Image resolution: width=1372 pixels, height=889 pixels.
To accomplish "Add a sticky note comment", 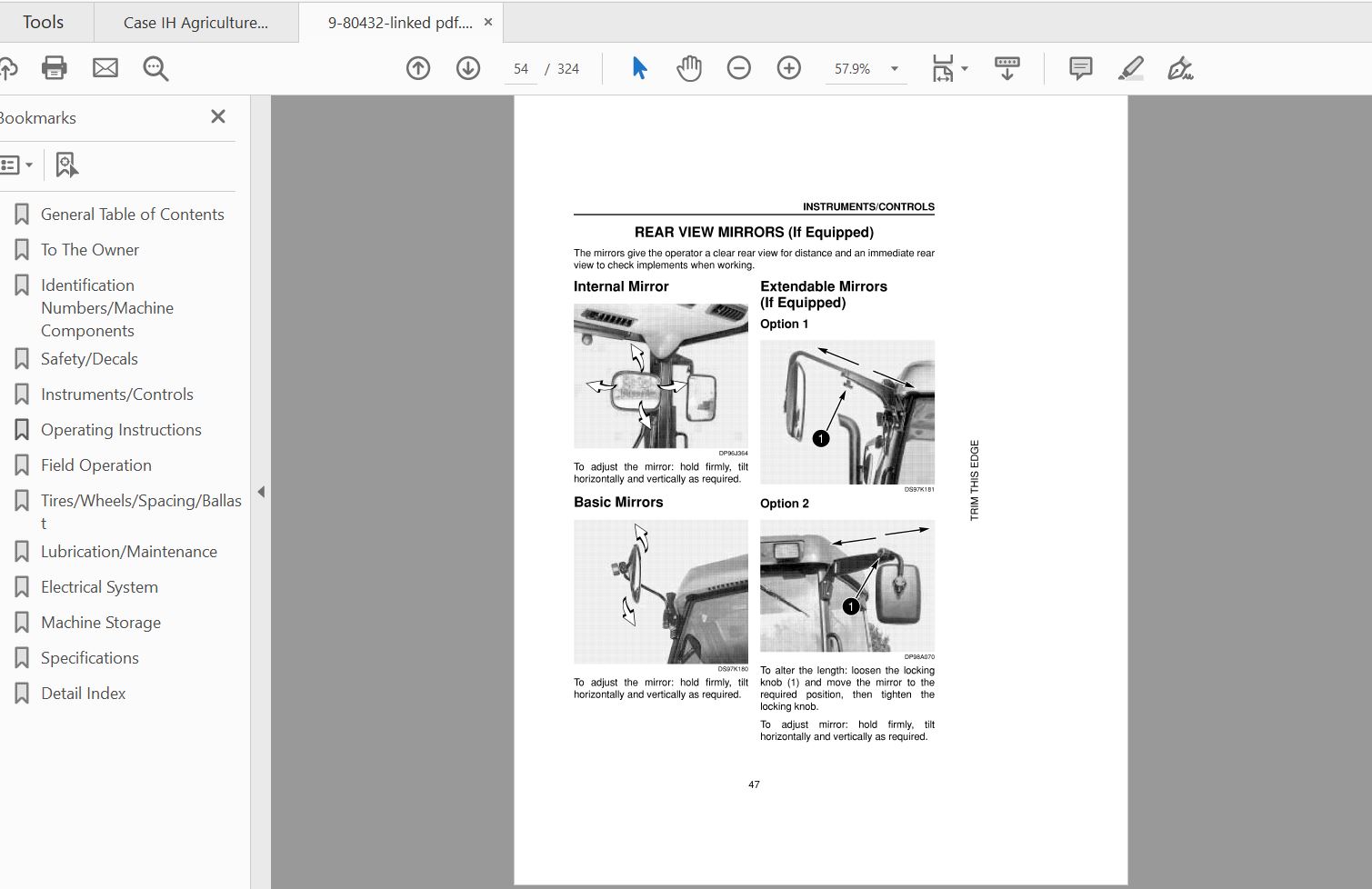I will (1081, 68).
